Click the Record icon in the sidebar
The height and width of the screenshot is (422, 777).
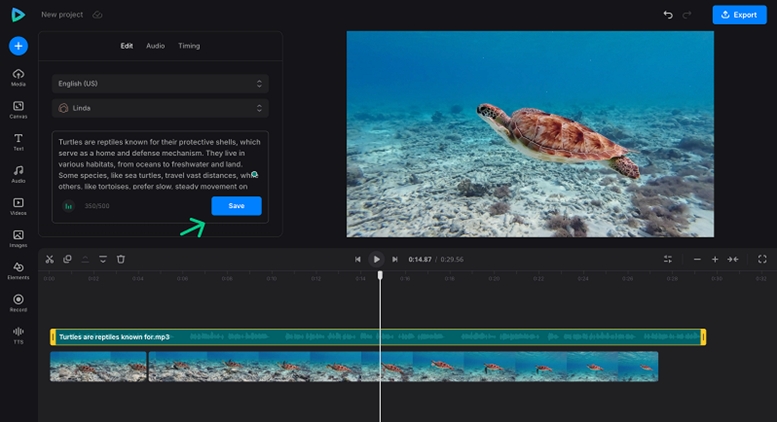point(18,301)
